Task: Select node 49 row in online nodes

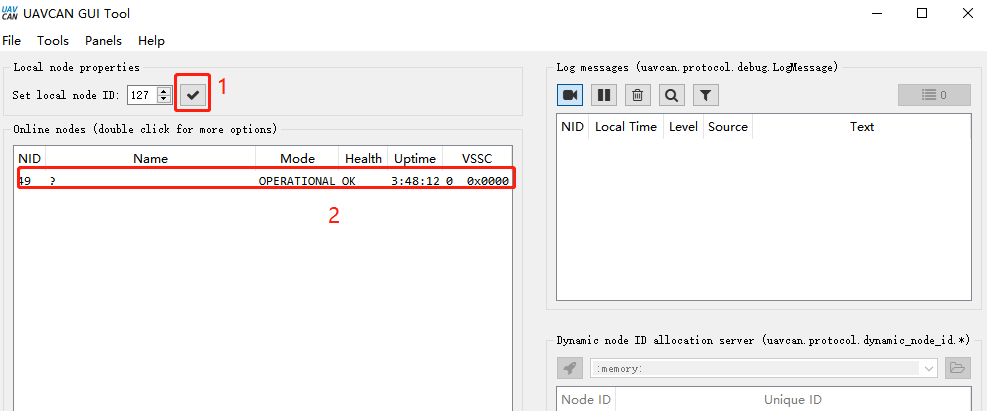Action: click(x=264, y=181)
